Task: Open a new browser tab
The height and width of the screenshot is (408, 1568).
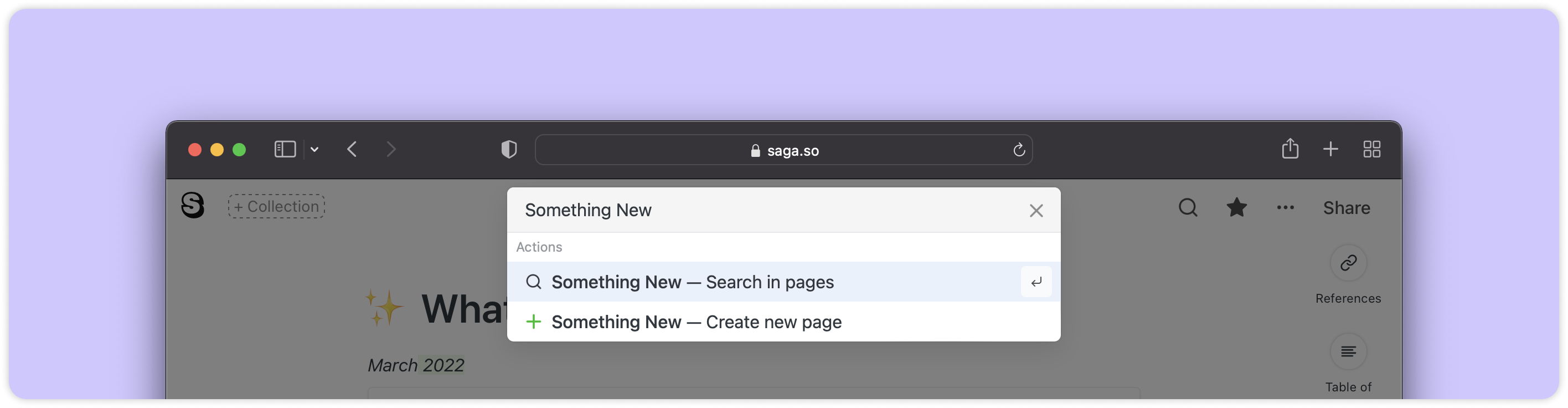Action: coord(1330,150)
